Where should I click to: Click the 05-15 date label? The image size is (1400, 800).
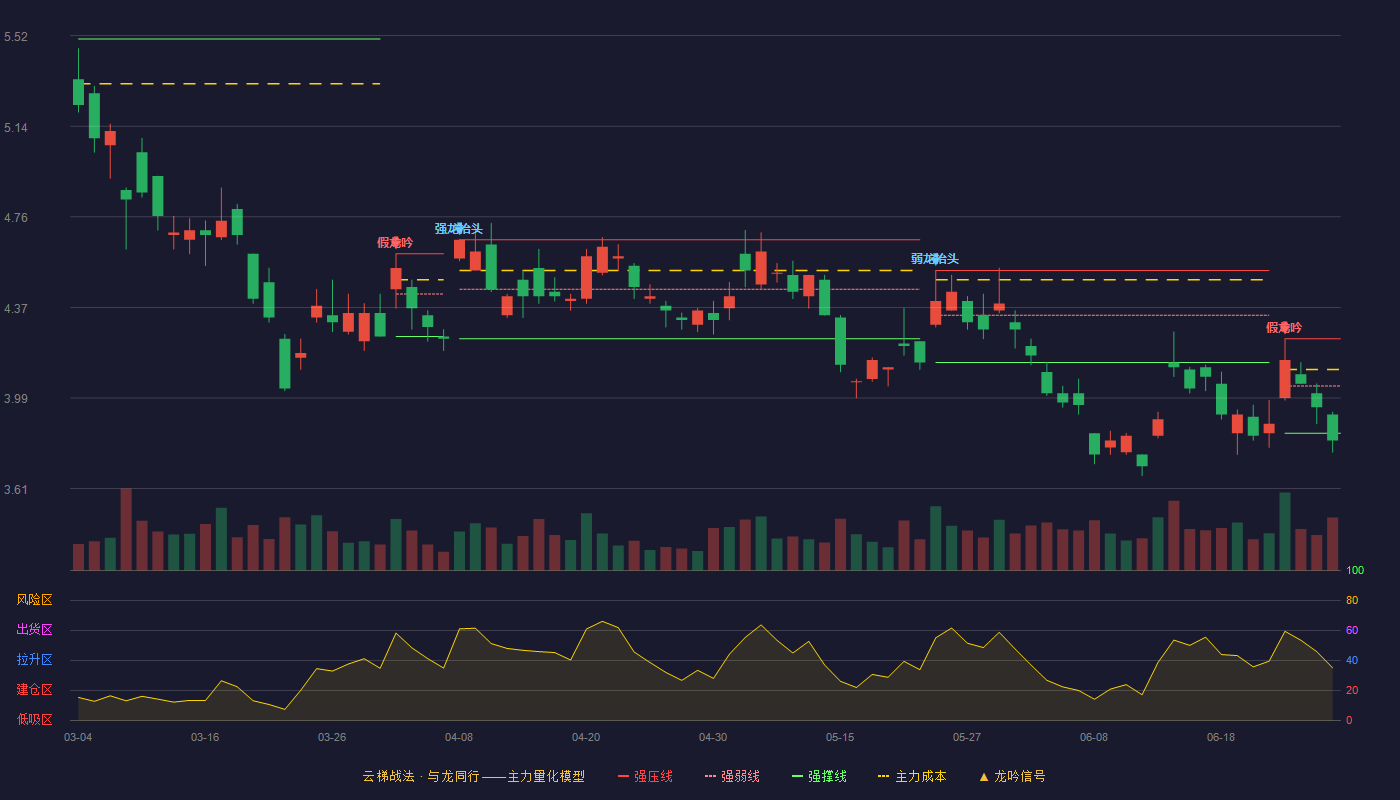pyautogui.click(x=840, y=737)
